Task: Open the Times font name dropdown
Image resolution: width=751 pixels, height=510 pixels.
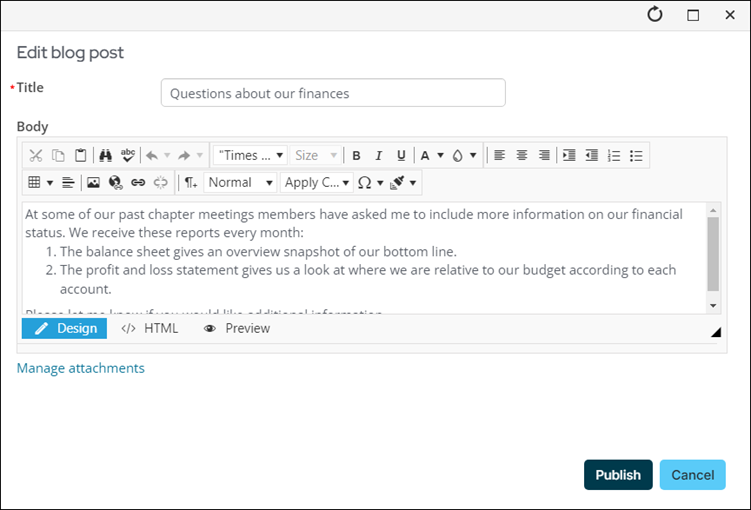Action: pyautogui.click(x=250, y=155)
